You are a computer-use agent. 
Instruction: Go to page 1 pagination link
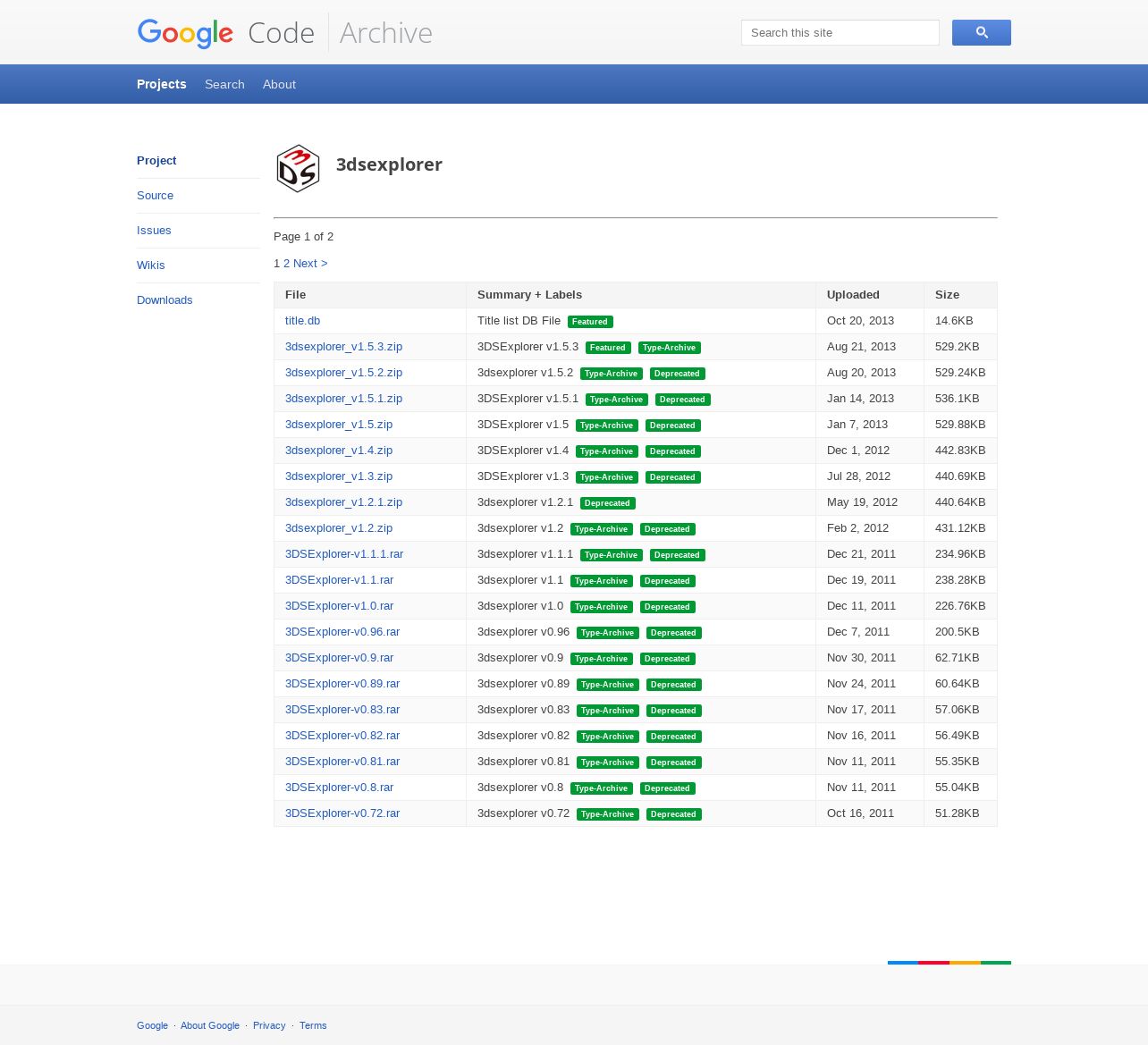tap(276, 264)
